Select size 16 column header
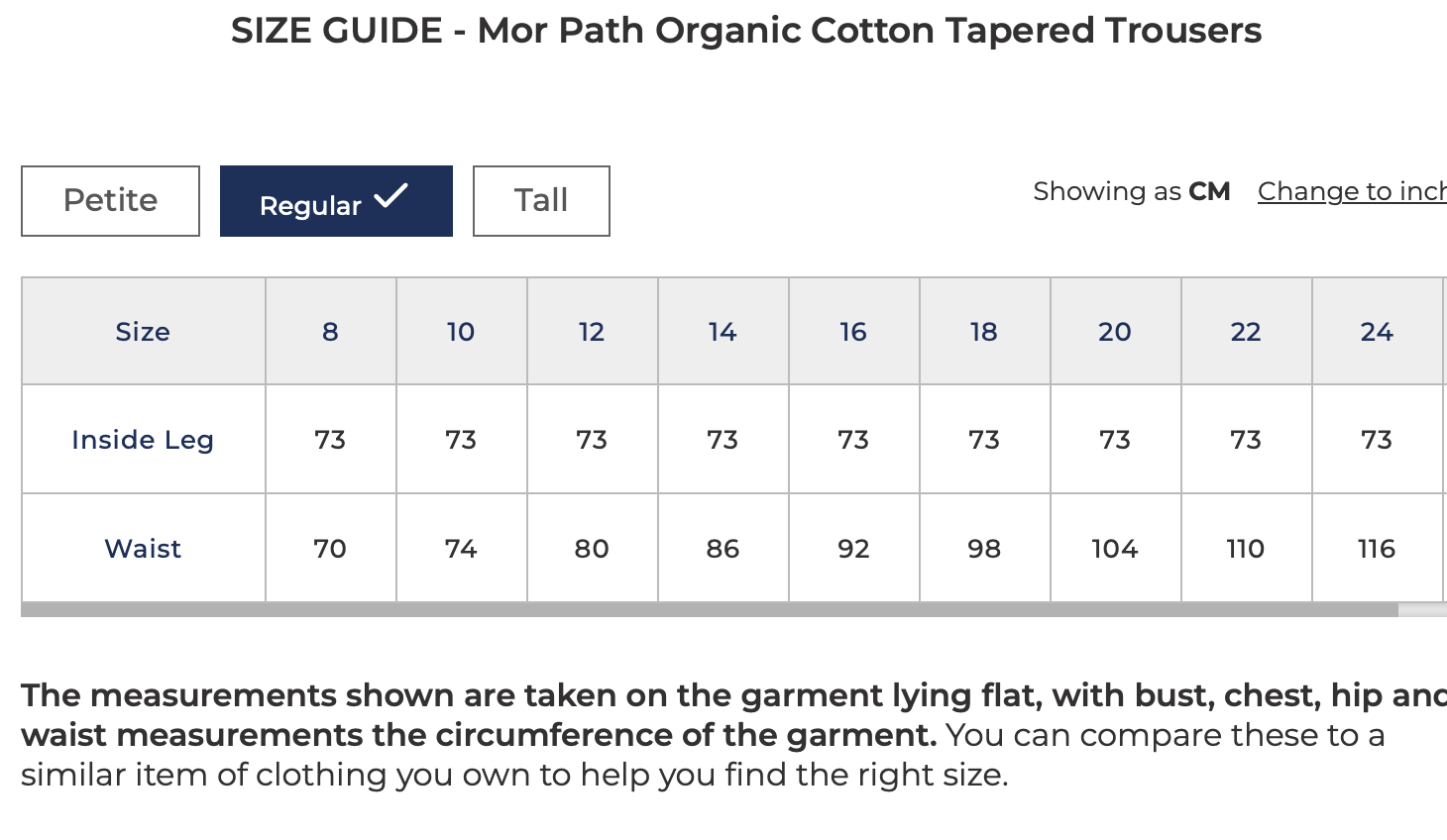Screen dimensions: 1447x840 (853, 331)
